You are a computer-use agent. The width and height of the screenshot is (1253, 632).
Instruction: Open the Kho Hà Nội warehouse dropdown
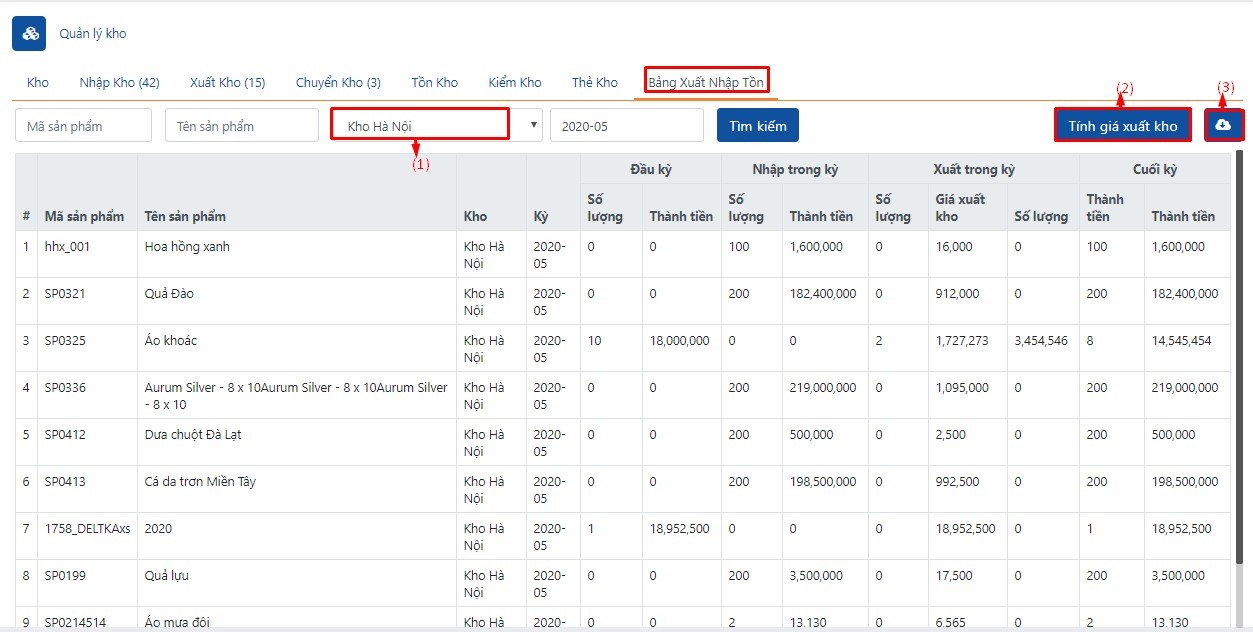click(420, 126)
